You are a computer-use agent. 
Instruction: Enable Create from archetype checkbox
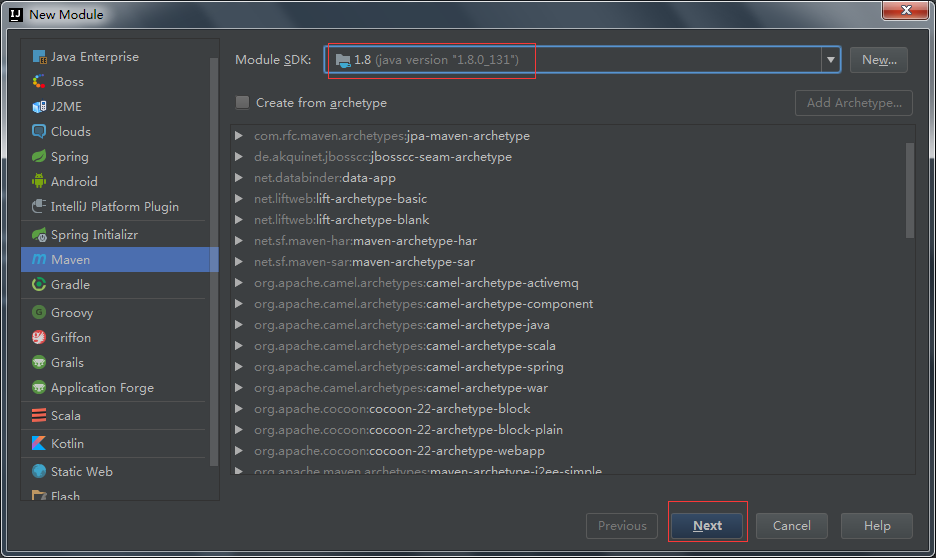pyautogui.click(x=242, y=103)
